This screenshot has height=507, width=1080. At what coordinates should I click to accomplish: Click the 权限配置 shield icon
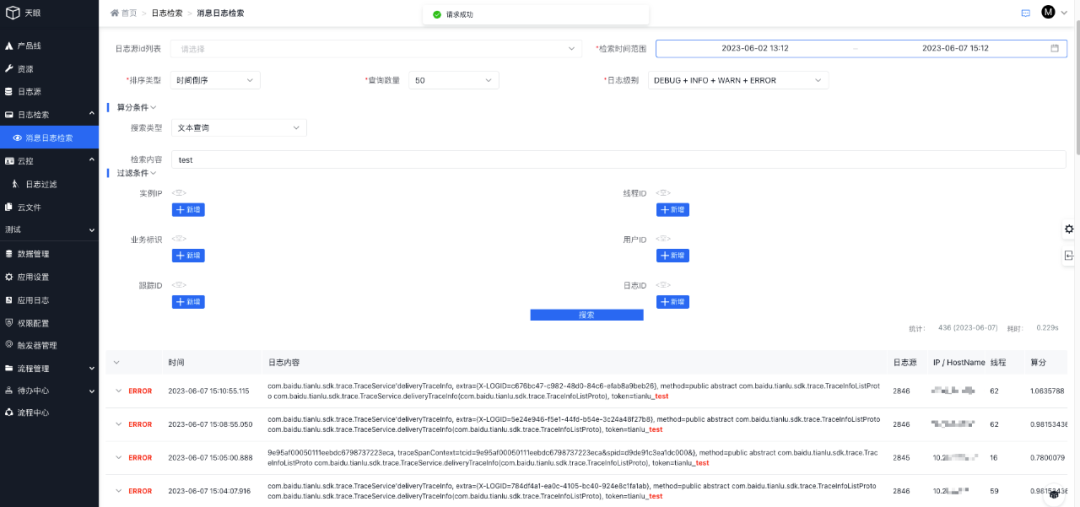(x=9, y=322)
